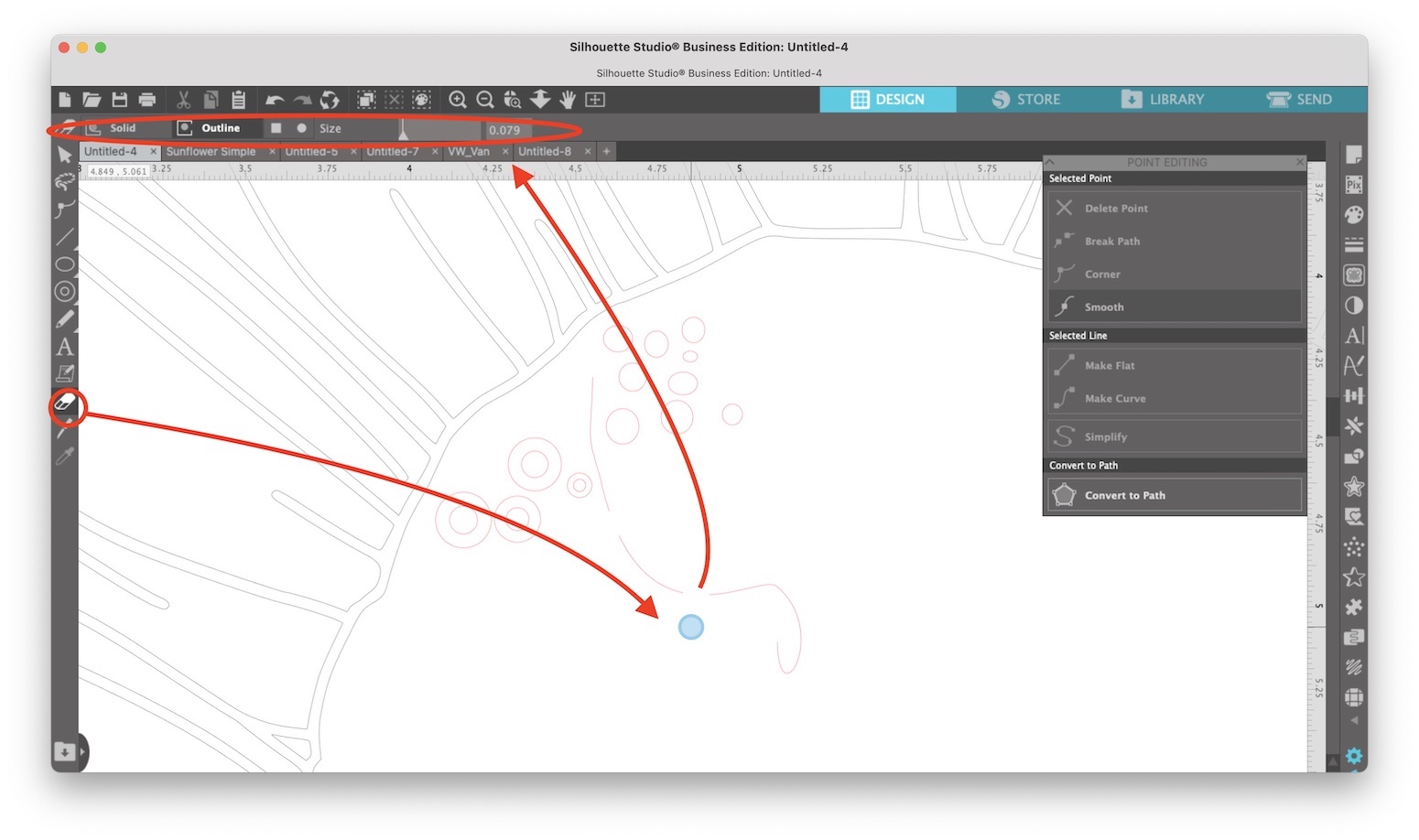Choose the Ellipse drawing tool
This screenshot has height=840, width=1419.
tap(65, 264)
